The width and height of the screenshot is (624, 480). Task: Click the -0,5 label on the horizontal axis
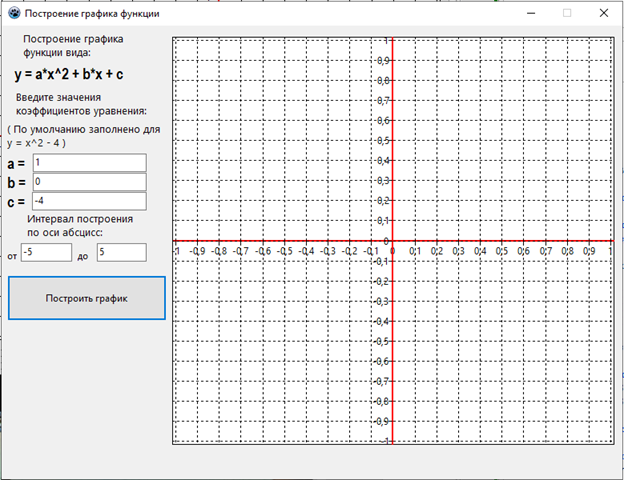[x=284, y=251]
